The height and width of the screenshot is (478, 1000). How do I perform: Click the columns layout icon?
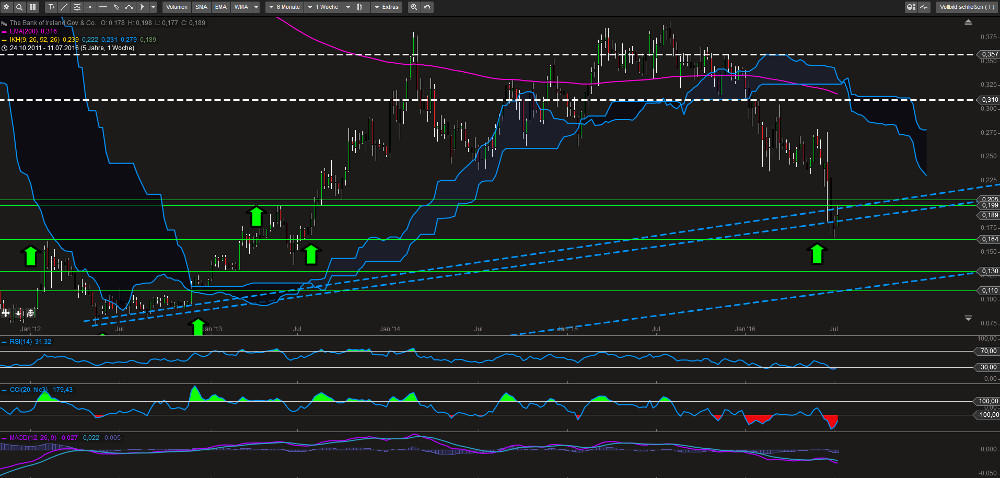(x=33, y=7)
